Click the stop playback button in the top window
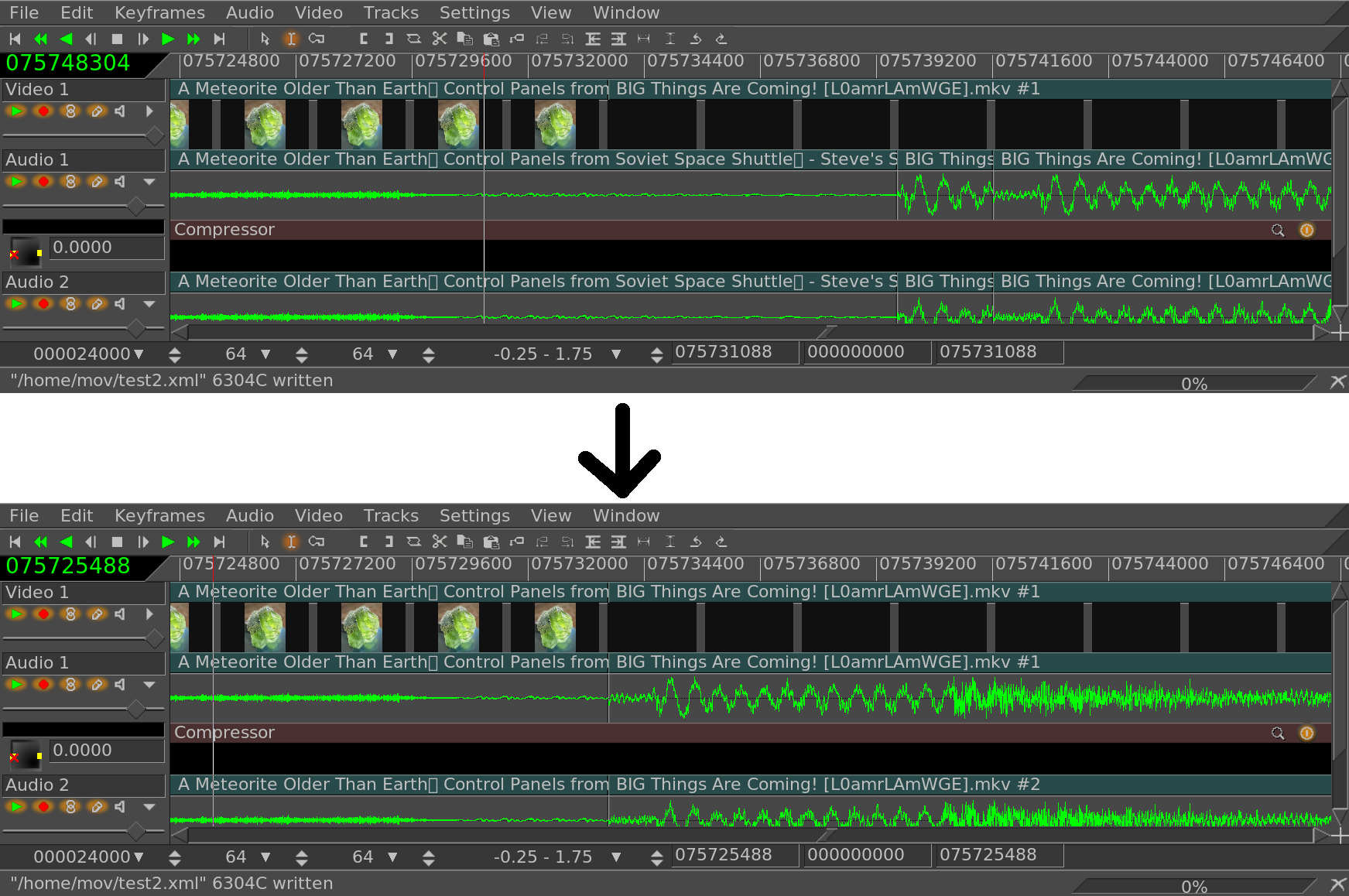This screenshot has height=896, width=1349. [x=117, y=39]
